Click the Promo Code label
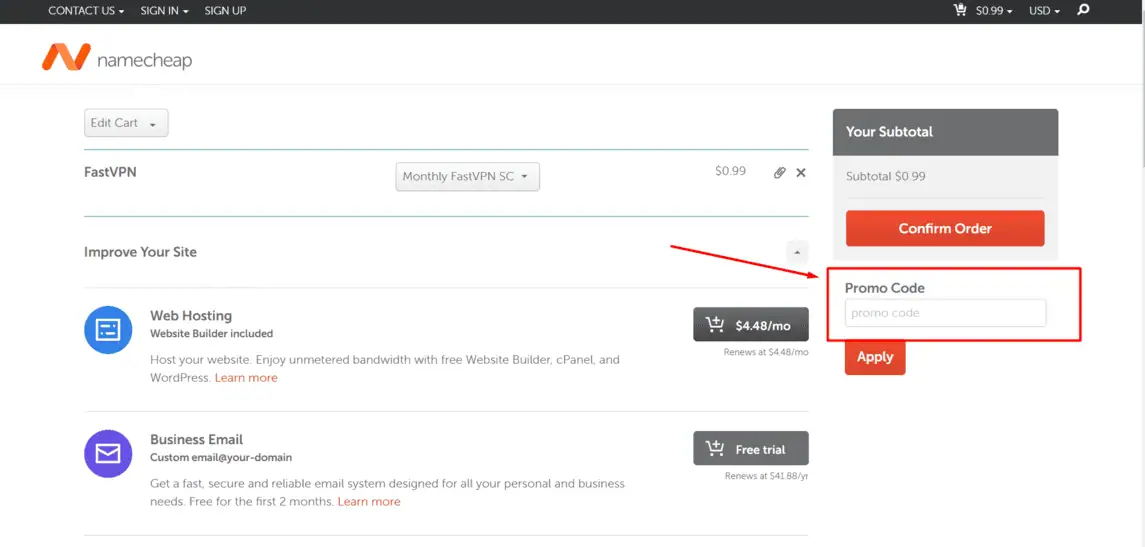 pyautogui.click(x=884, y=288)
